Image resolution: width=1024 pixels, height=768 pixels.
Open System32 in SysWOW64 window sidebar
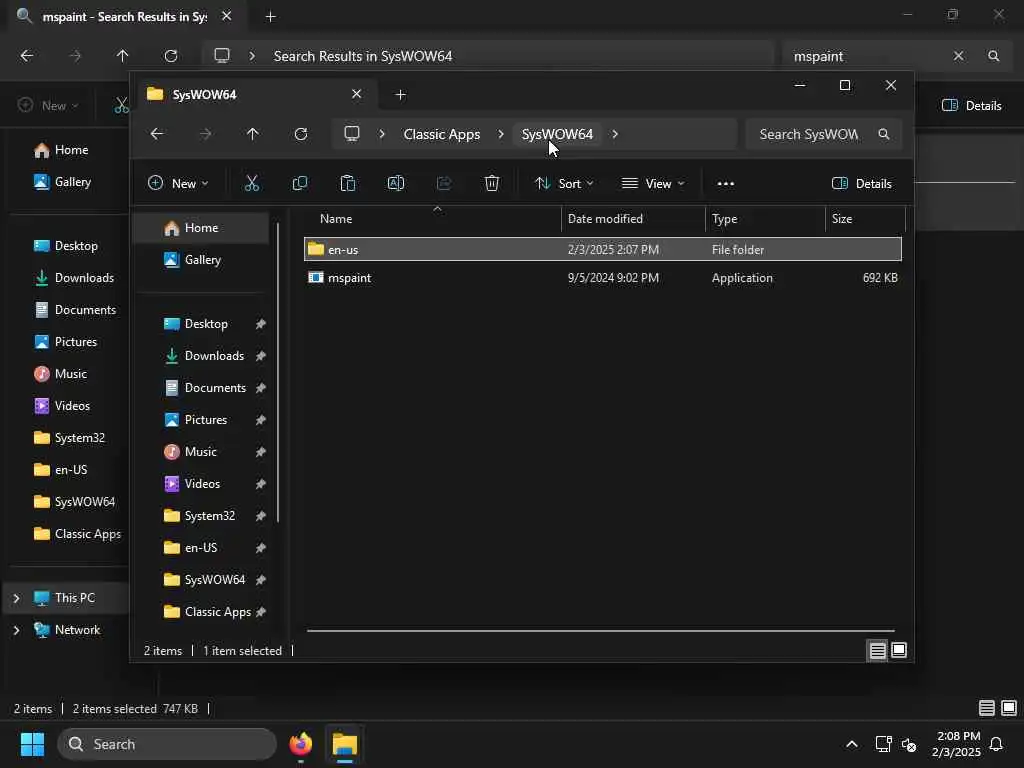[x=201, y=516]
